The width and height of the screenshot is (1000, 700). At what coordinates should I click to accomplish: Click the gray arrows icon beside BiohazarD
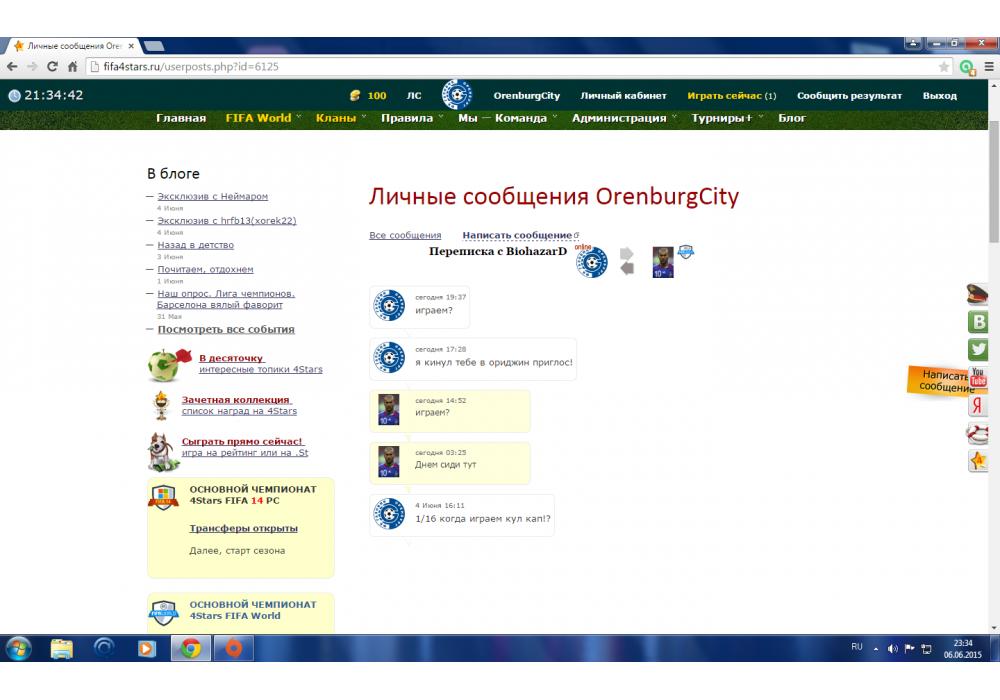pos(627,261)
